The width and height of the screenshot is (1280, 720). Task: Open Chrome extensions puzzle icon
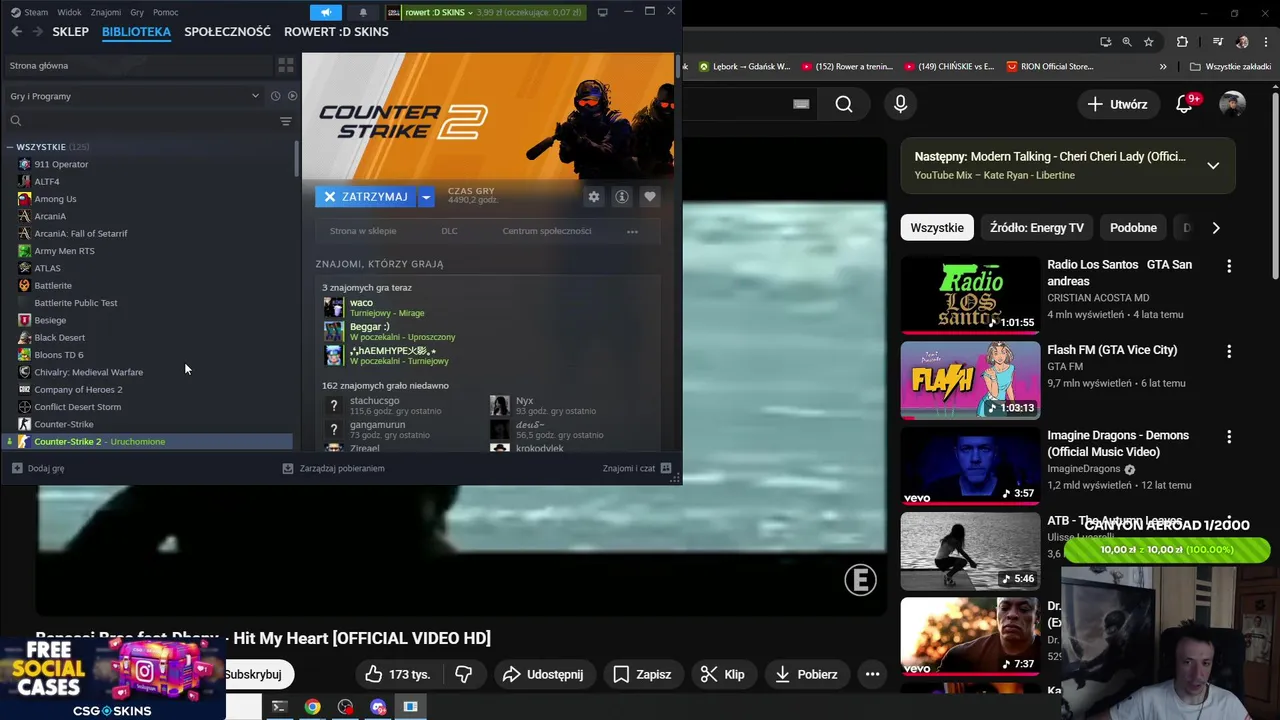pos(1182,42)
